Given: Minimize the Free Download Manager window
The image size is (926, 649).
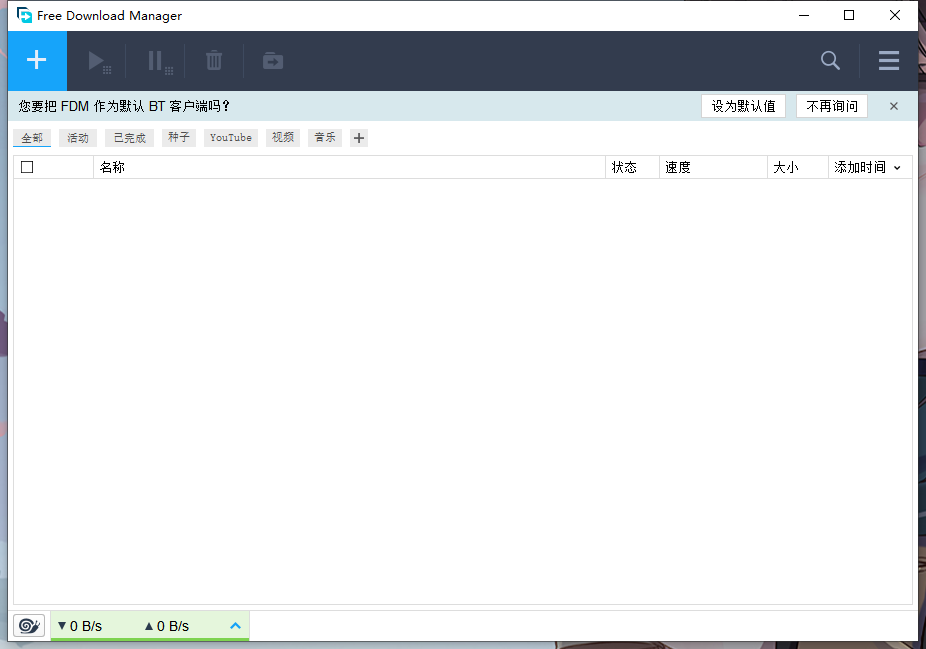Looking at the screenshot, I should click(804, 15).
